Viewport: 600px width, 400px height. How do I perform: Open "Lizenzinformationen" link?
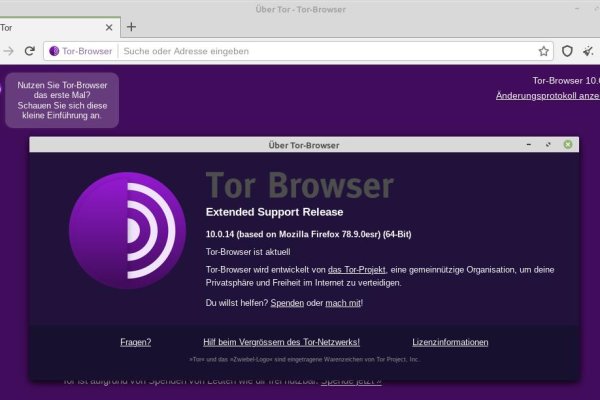pos(450,342)
